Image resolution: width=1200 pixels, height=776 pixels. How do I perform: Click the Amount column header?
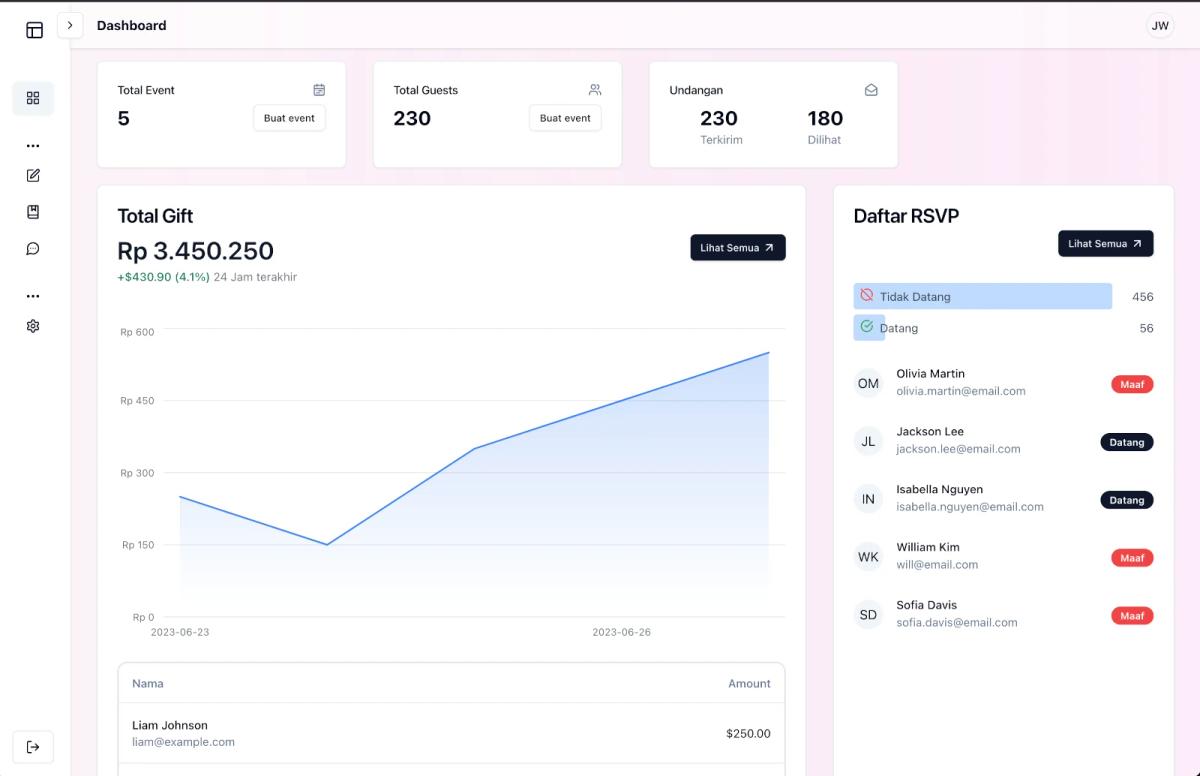point(749,683)
